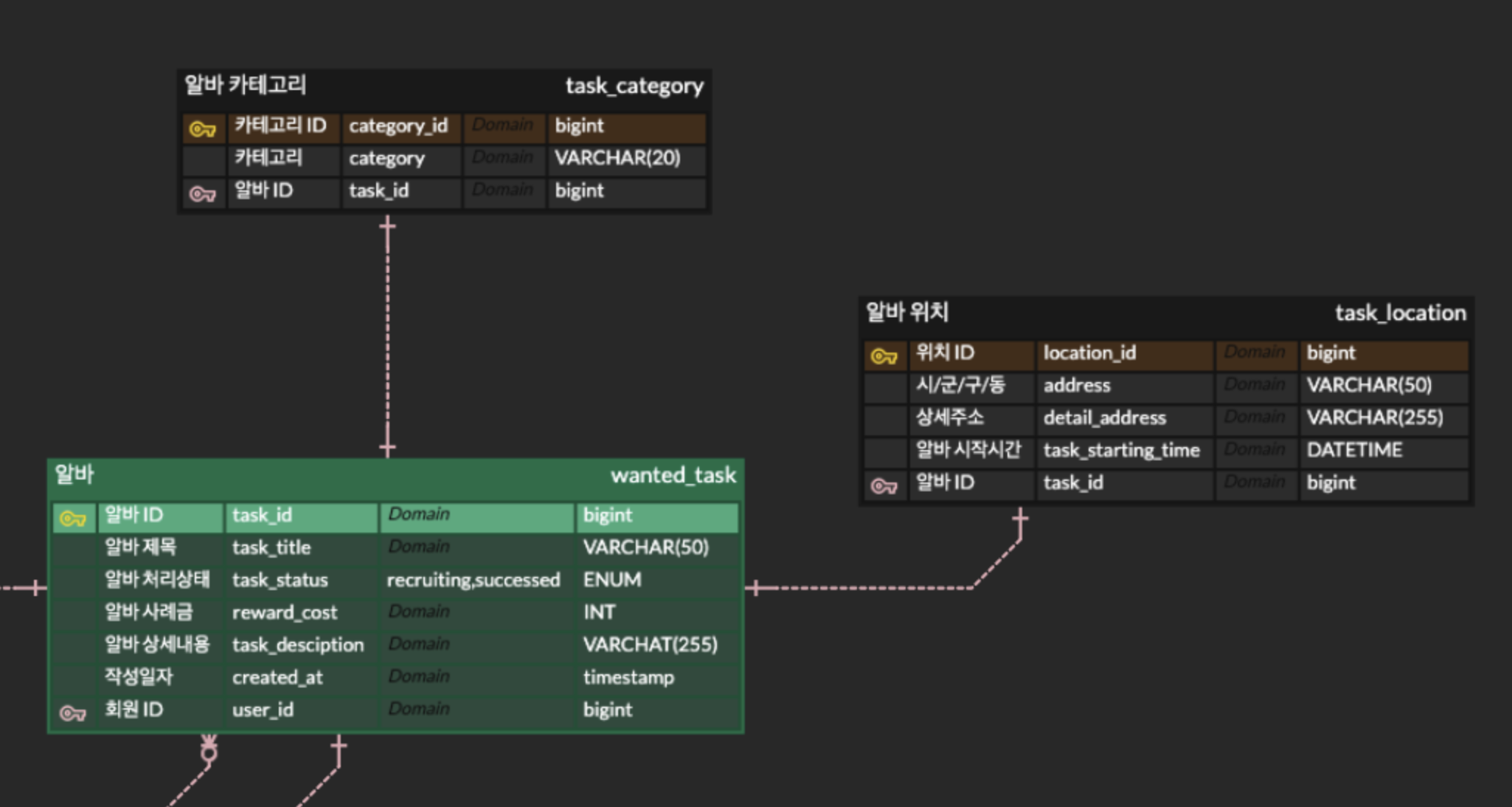
Task: Select the crow's-foot relationship end below wanted_task
Action: click(x=209, y=748)
